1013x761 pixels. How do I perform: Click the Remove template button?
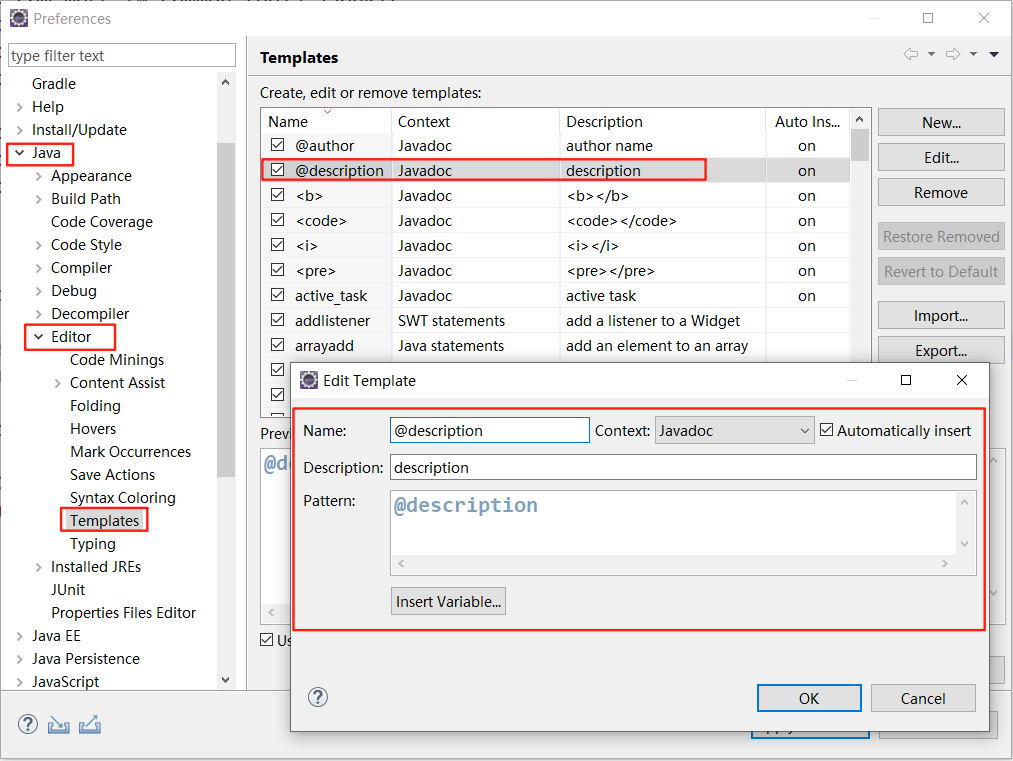click(941, 193)
